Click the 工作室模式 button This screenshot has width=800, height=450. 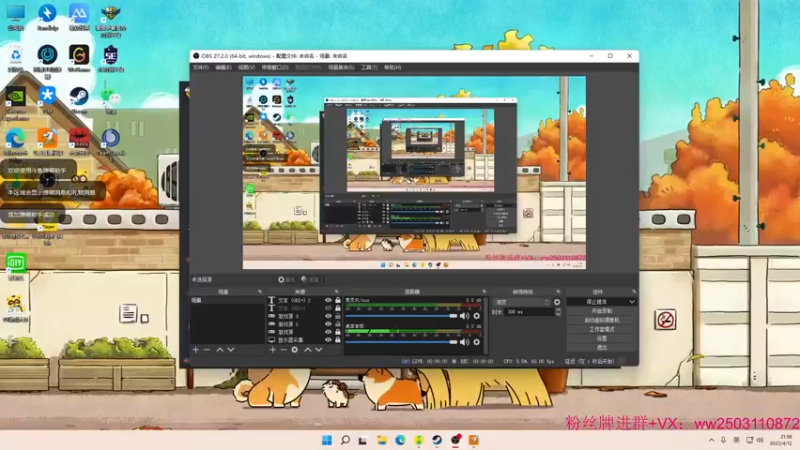(x=602, y=329)
